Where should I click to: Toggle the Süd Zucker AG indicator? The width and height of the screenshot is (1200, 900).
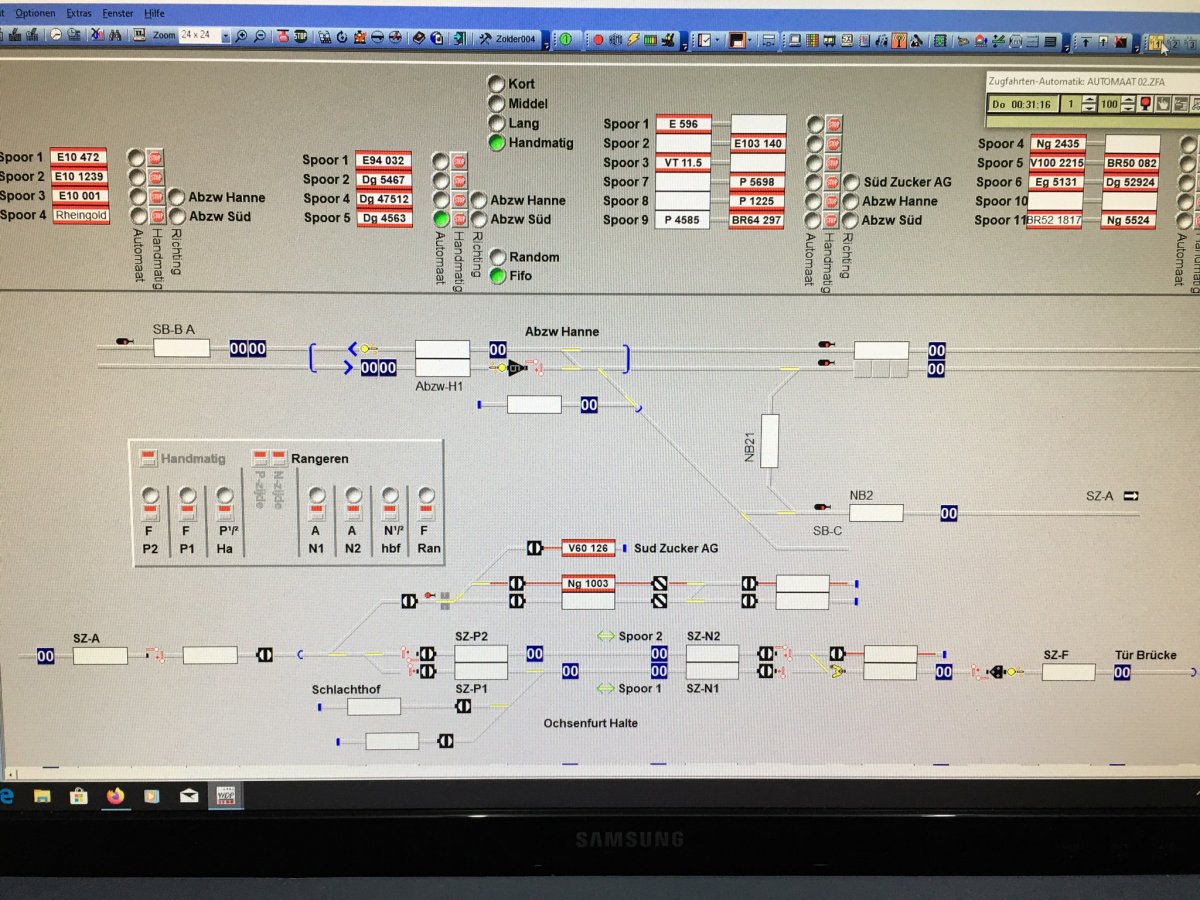point(851,182)
